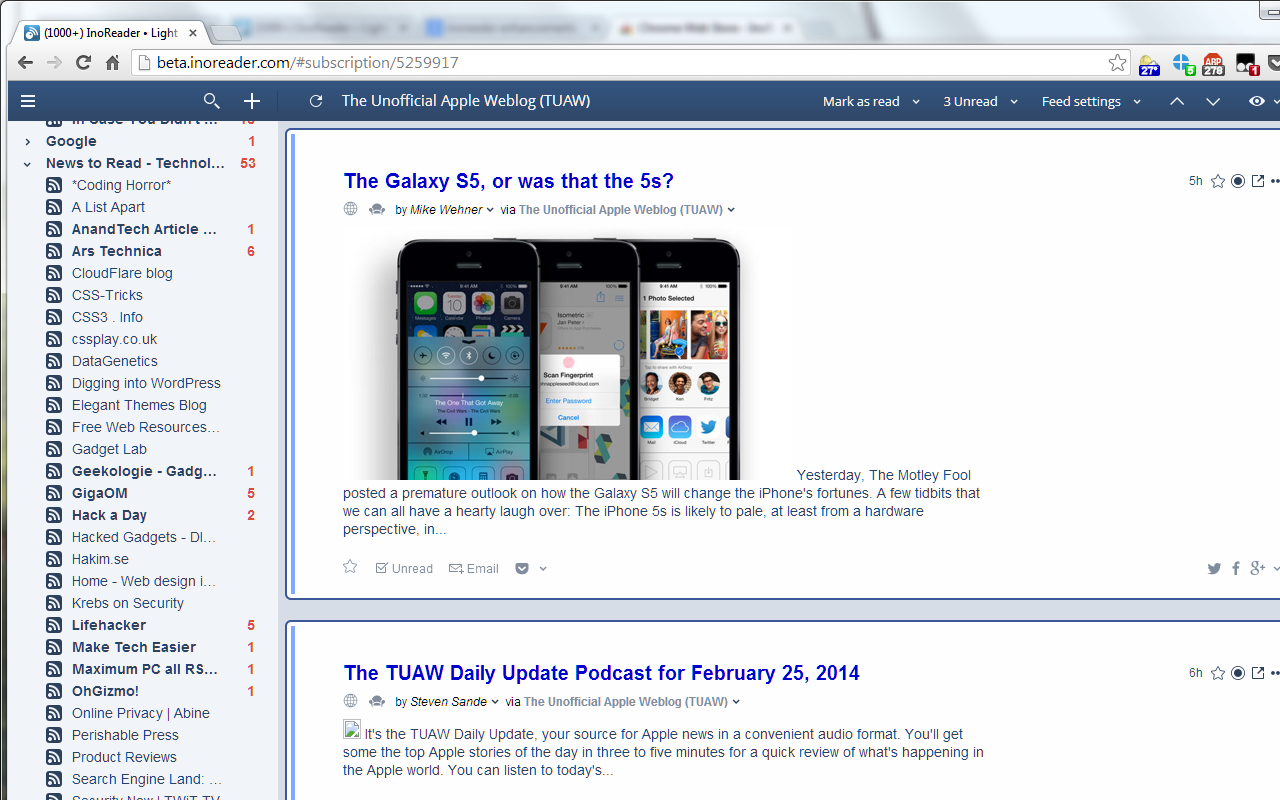Open The TUAW Daily Update Podcast article title
1280x800 pixels.
(x=602, y=673)
